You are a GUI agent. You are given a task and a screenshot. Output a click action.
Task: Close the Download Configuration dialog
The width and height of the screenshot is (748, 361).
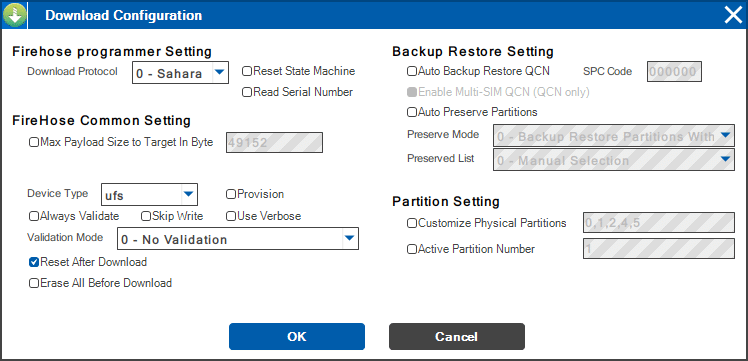point(733,15)
